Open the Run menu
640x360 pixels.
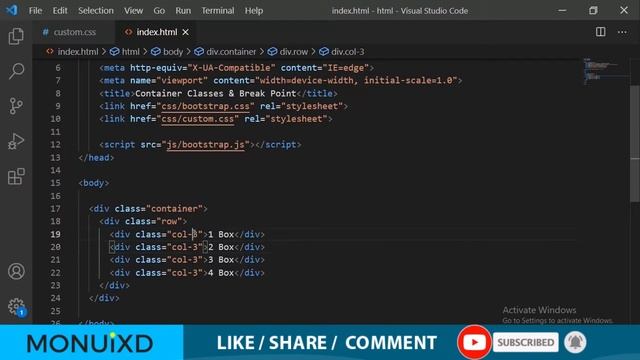point(183,11)
